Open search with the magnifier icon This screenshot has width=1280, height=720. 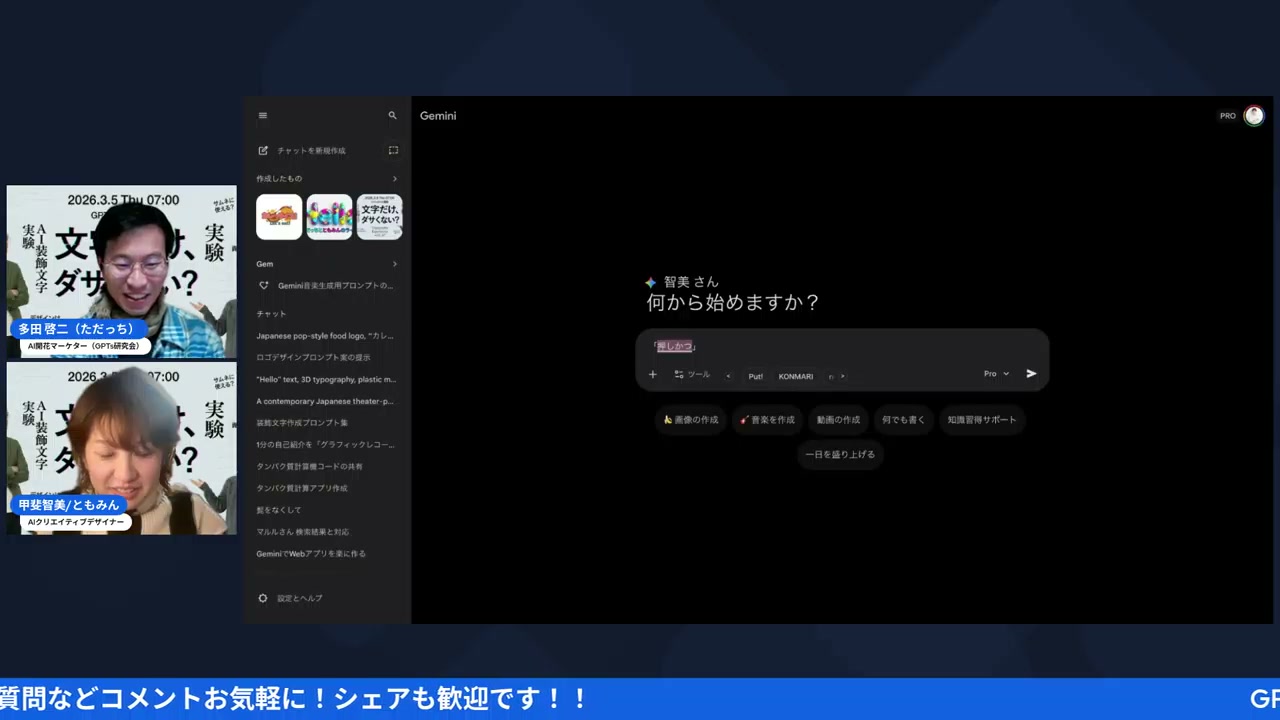point(392,115)
